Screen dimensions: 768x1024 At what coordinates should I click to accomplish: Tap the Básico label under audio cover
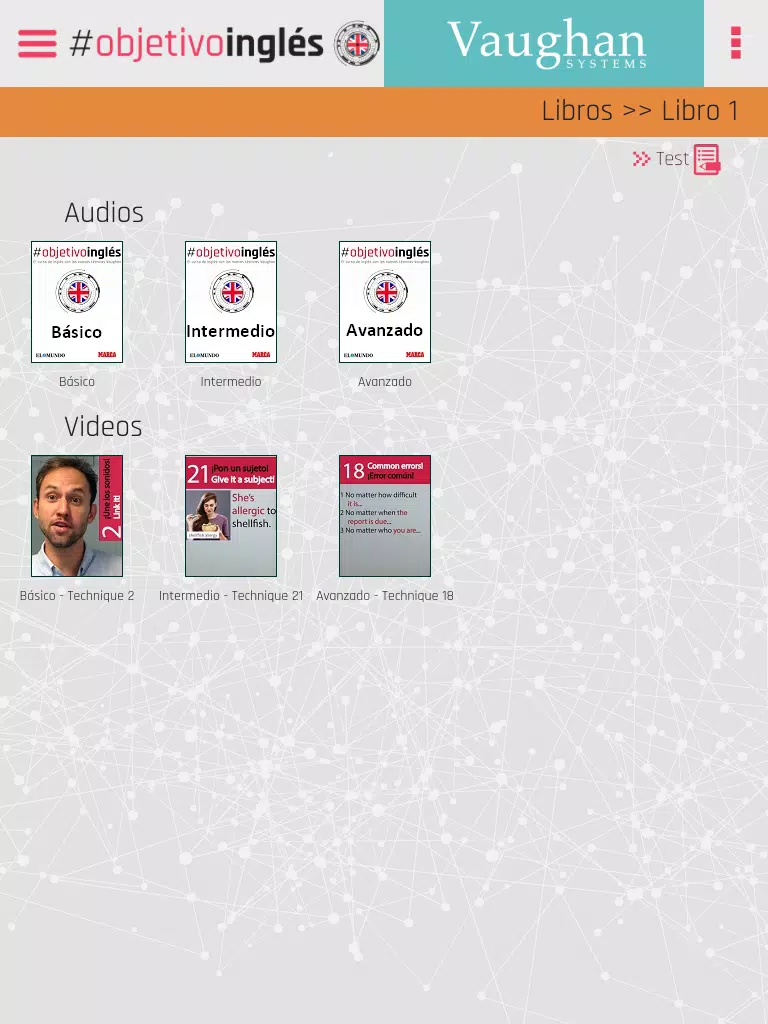pyautogui.click(x=77, y=381)
